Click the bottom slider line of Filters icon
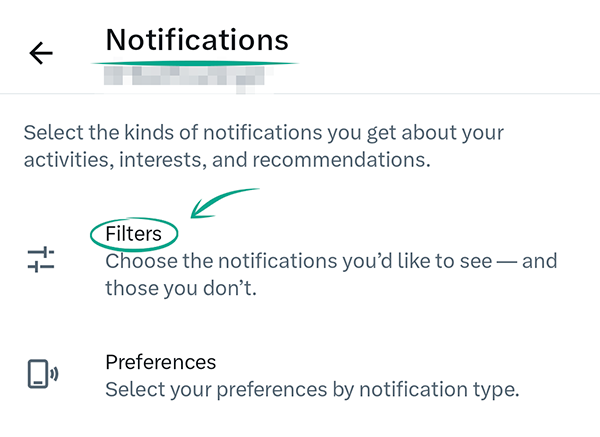The height and width of the screenshot is (437, 600). (41, 268)
